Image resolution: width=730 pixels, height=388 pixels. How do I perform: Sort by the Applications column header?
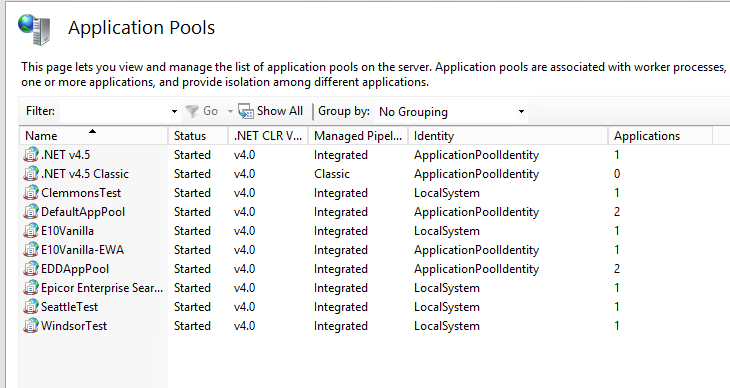(x=660, y=136)
